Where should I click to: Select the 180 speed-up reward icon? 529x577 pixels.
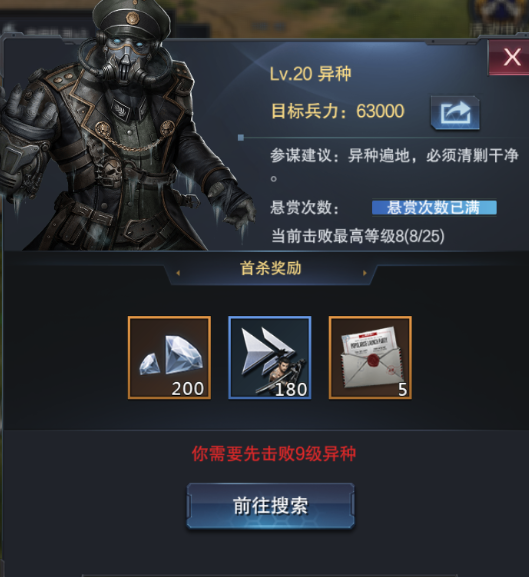click(x=270, y=357)
